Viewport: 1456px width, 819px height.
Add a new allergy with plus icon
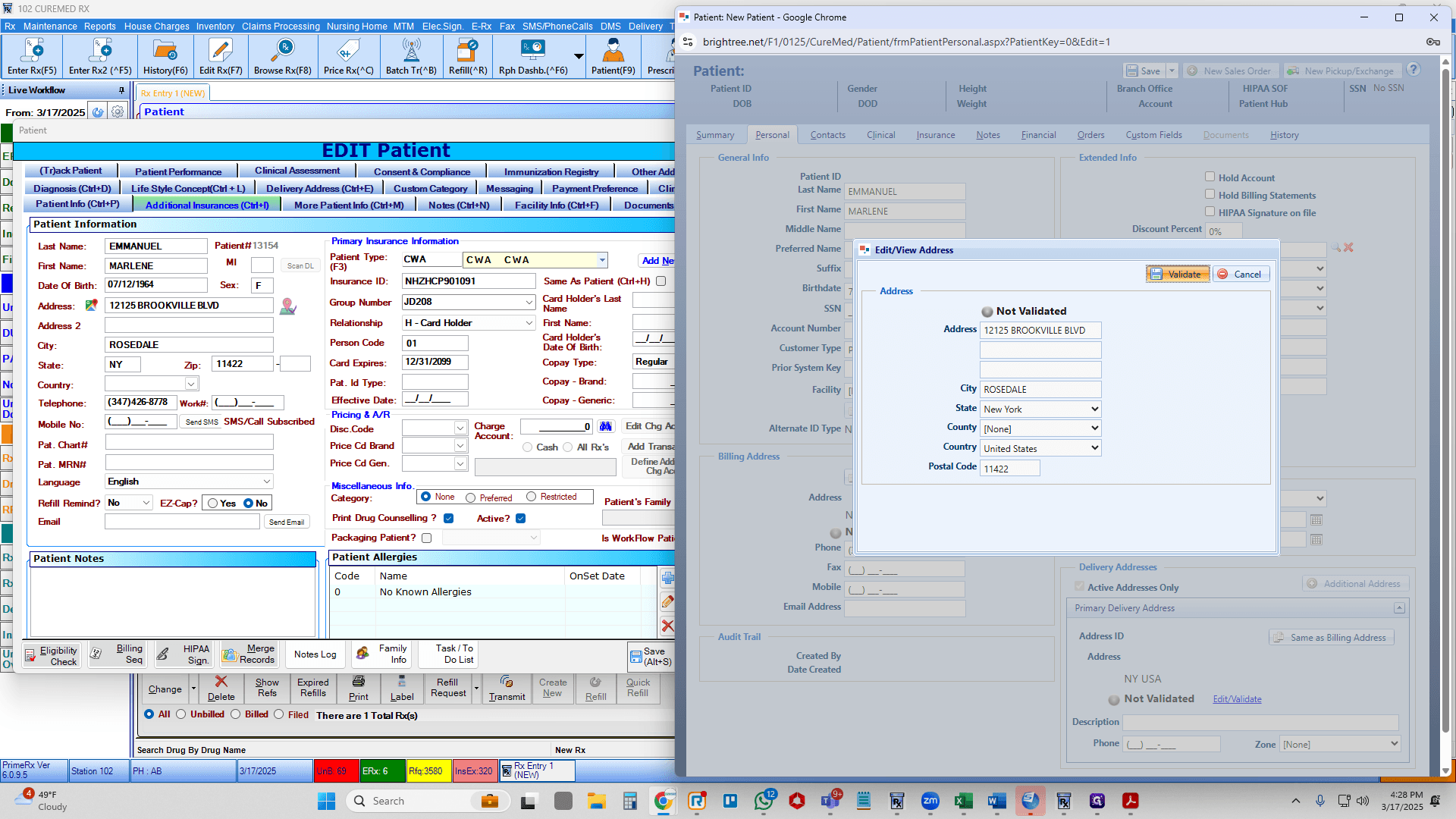coord(667,578)
